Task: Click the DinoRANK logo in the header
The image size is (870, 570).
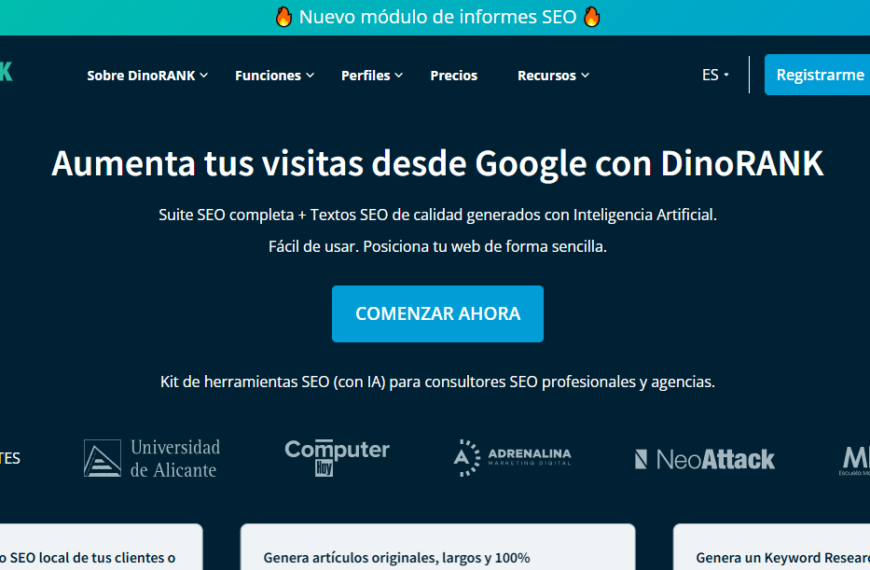Action: pyautogui.click(x=6, y=72)
